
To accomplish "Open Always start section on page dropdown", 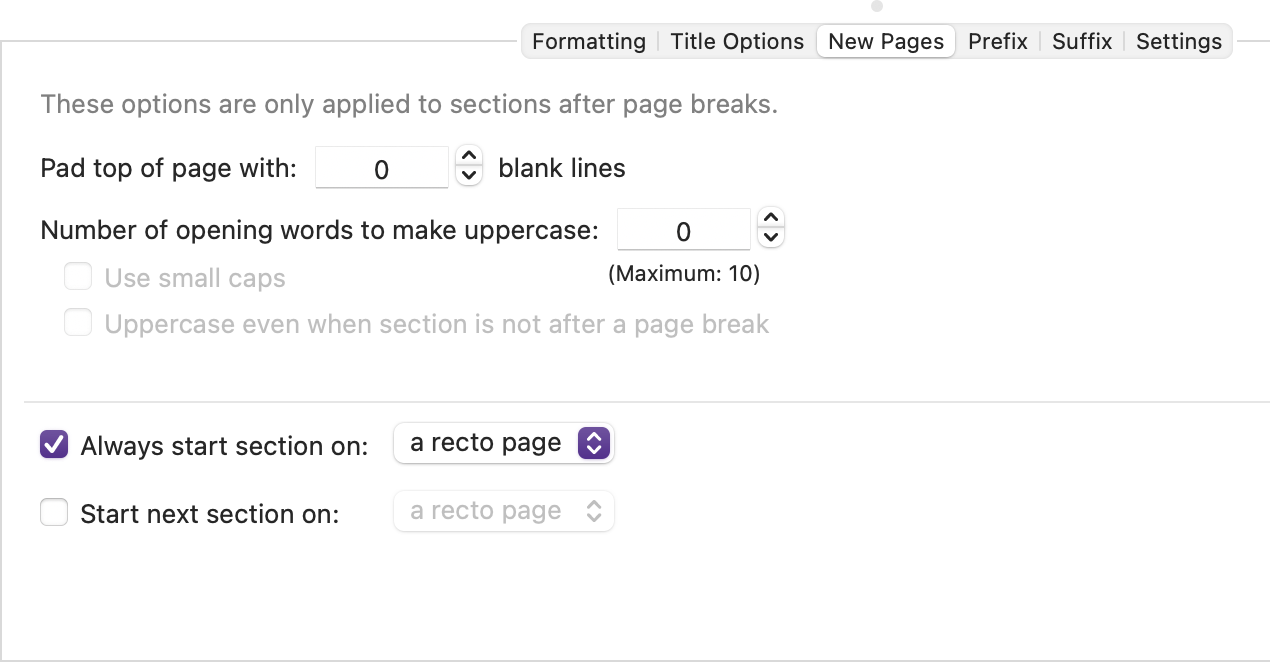I will coord(504,443).
